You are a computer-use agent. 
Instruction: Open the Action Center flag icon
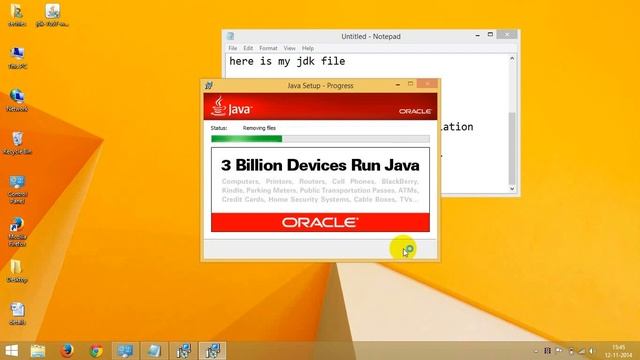[559, 351]
